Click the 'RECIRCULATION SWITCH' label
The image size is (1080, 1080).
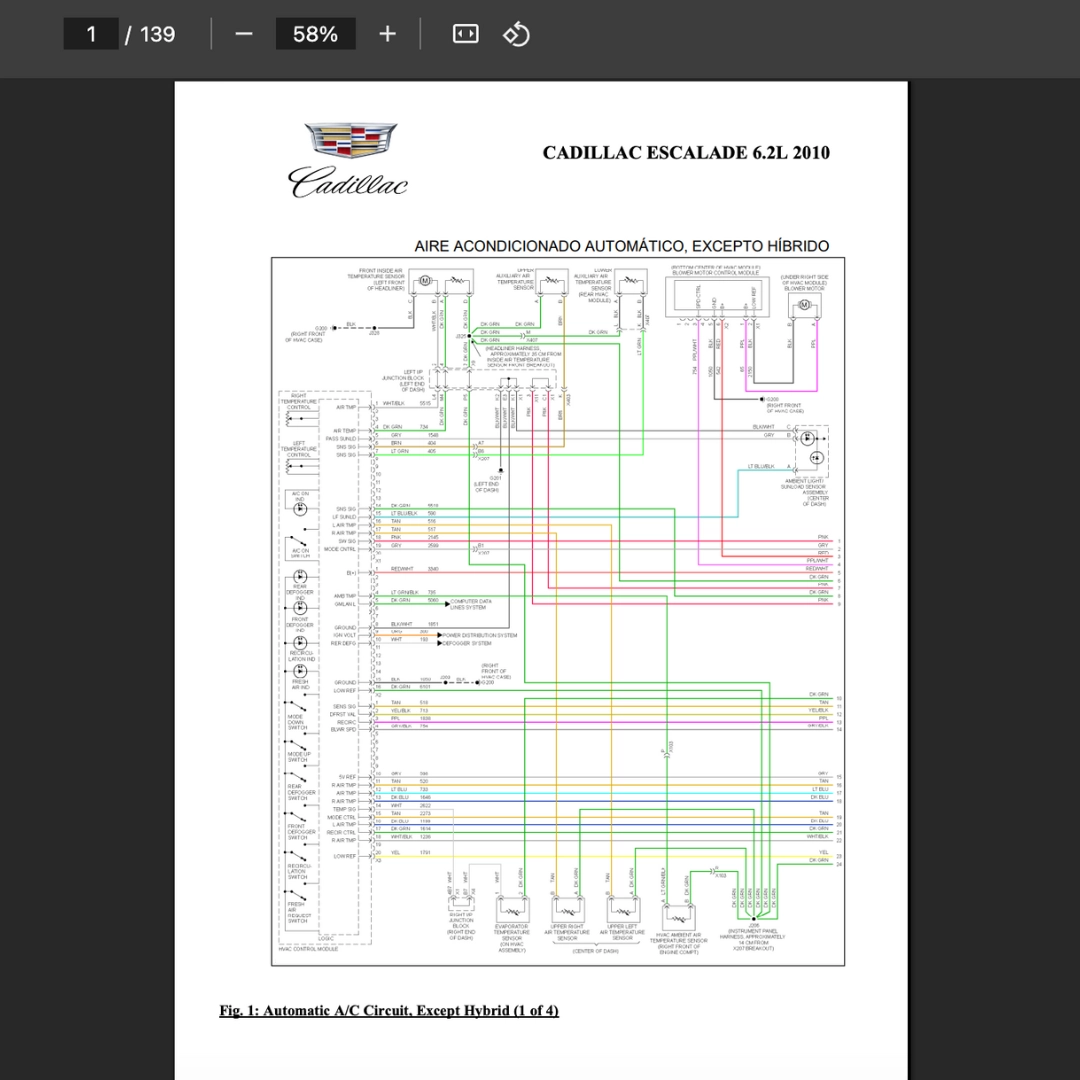(298, 871)
